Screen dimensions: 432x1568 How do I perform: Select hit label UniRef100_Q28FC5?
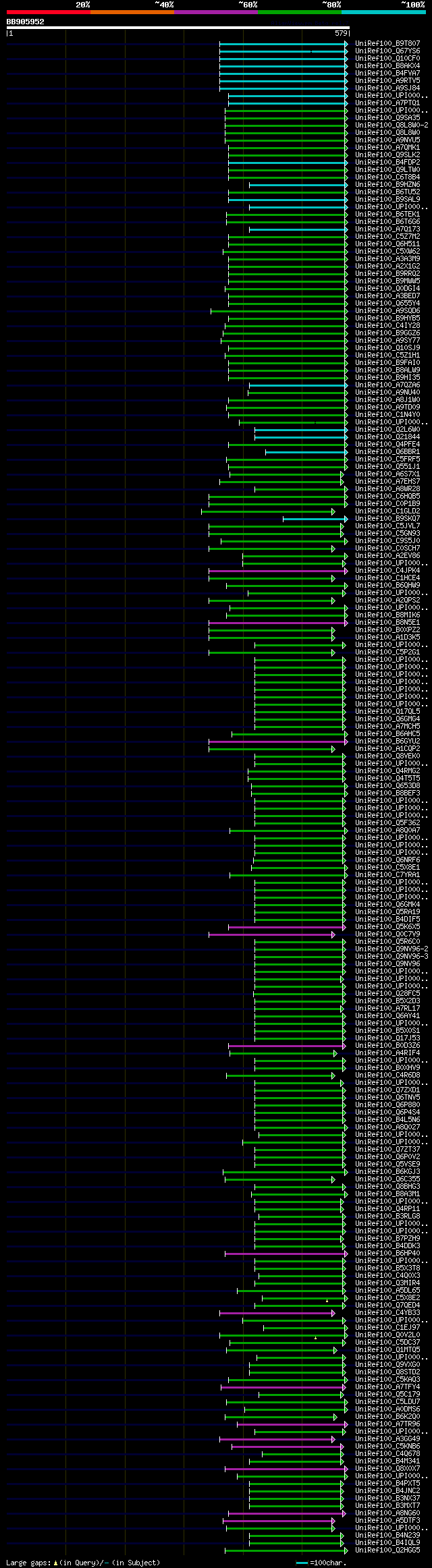coord(387,994)
